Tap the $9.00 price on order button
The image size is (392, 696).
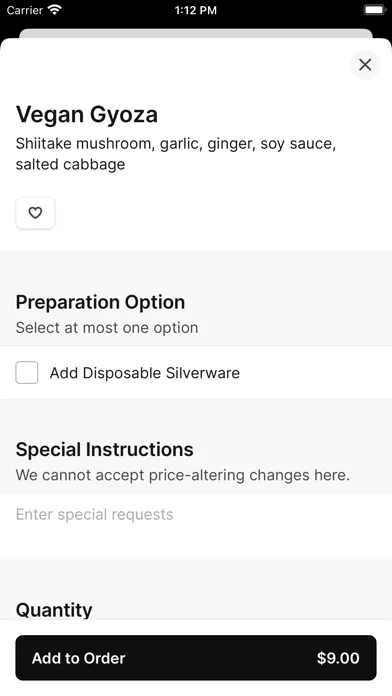(338, 658)
